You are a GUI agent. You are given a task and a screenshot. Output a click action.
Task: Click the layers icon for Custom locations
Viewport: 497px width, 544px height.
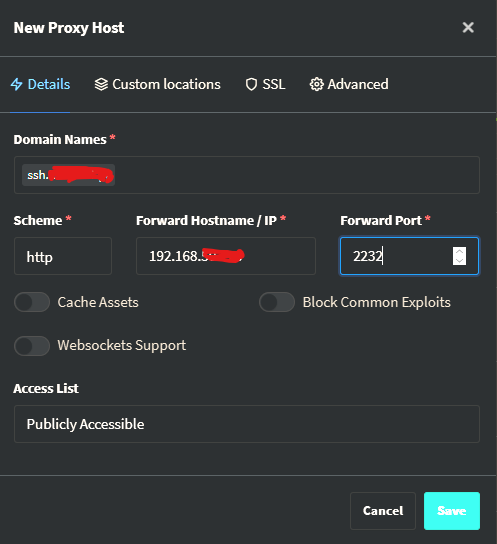(101, 84)
